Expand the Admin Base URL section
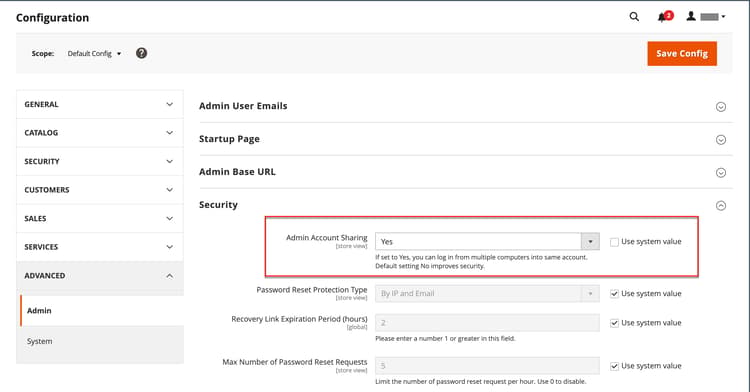 (x=465, y=172)
